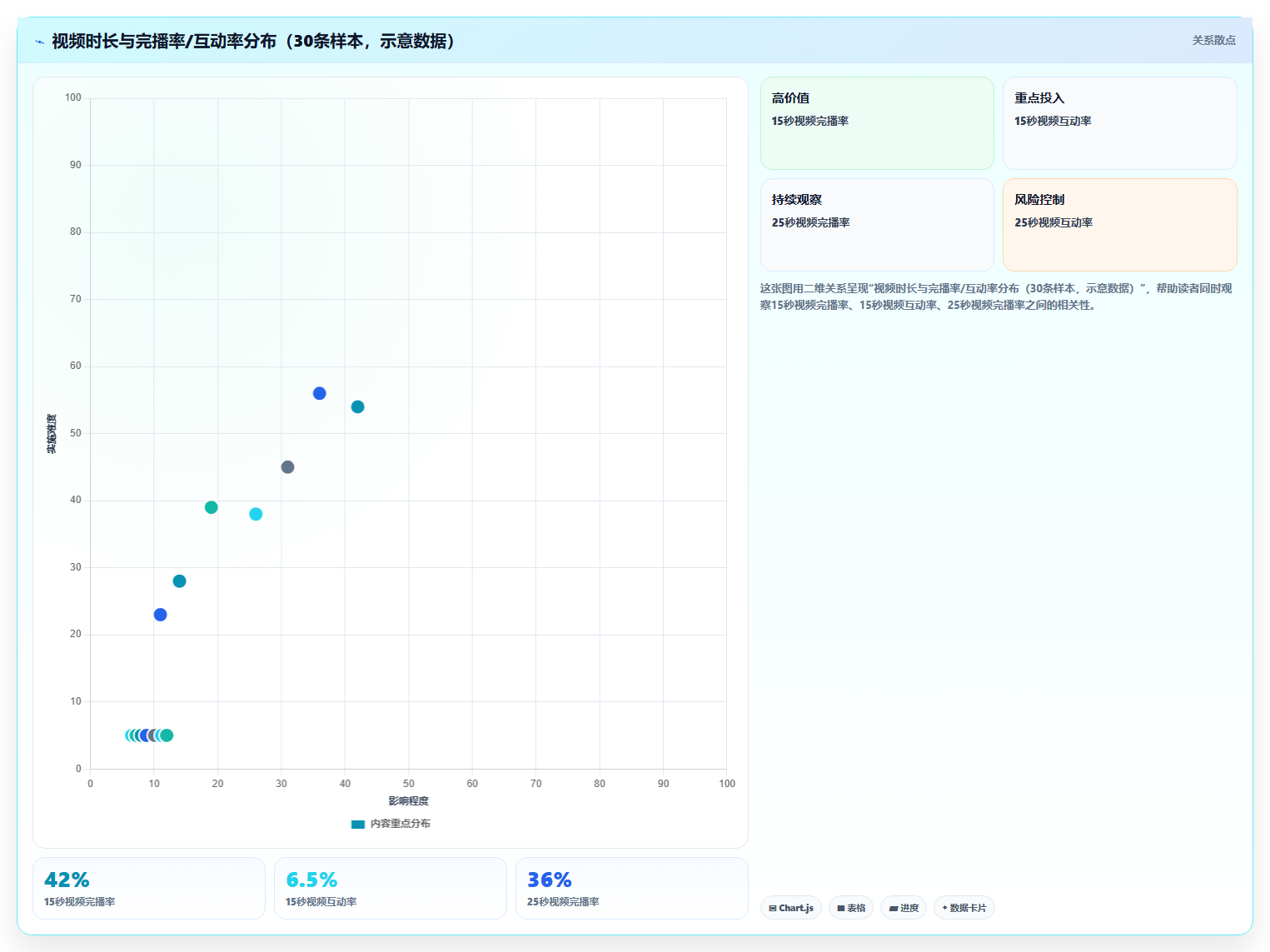Click the 15秒视频互动率 text in 重点投入 card
The width and height of the screenshot is (1270, 952).
(x=1053, y=121)
